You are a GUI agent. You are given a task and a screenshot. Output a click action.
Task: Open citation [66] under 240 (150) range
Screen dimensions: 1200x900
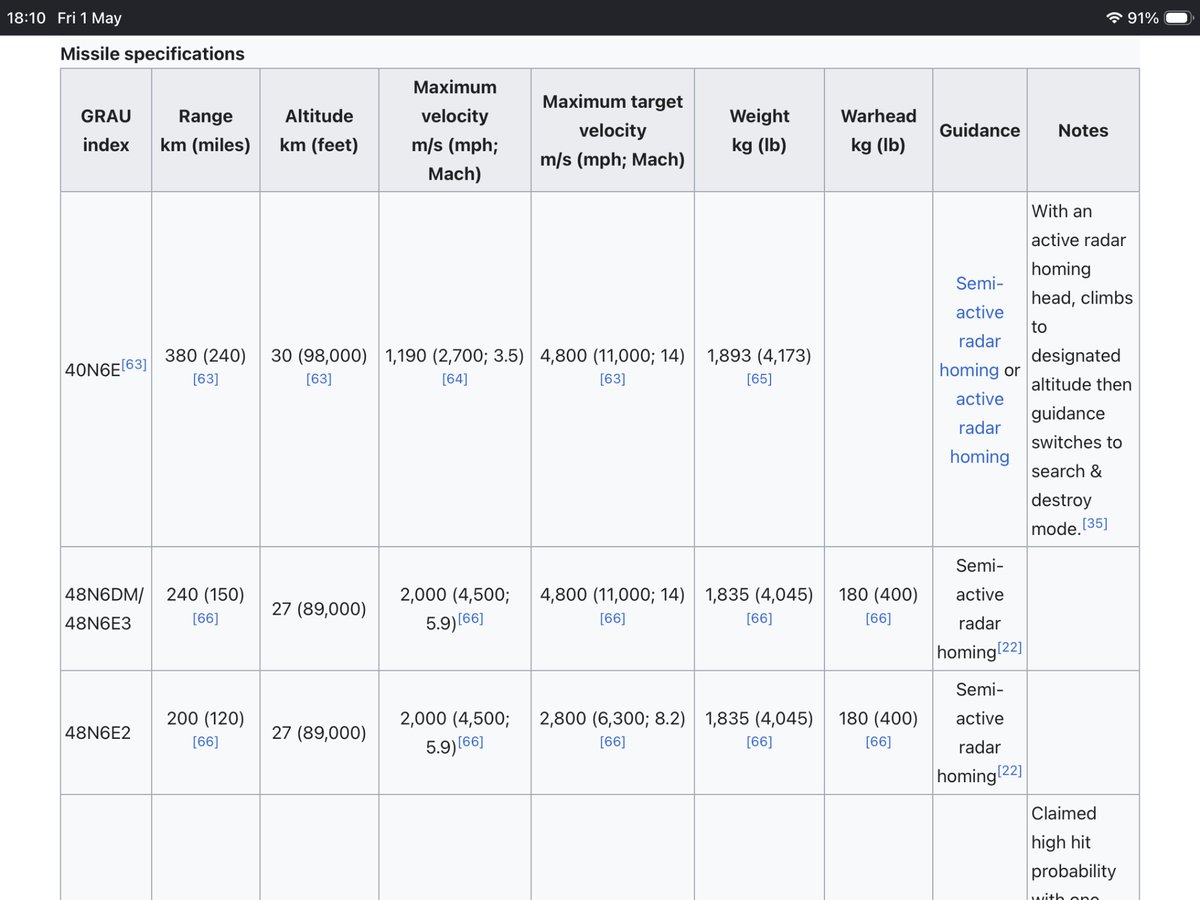point(205,618)
